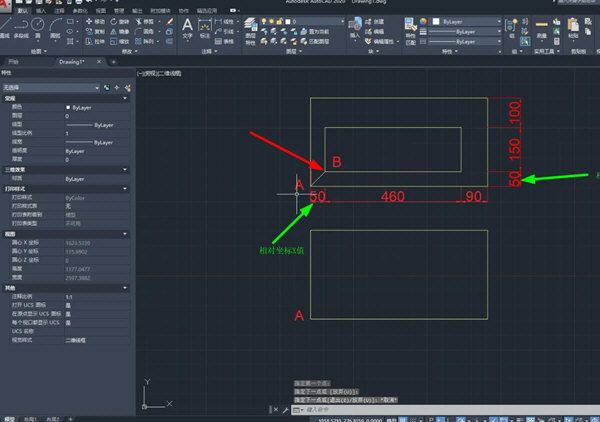Select the Rectangle tool
Viewport: 600px width, 422px height.
tap(70, 21)
